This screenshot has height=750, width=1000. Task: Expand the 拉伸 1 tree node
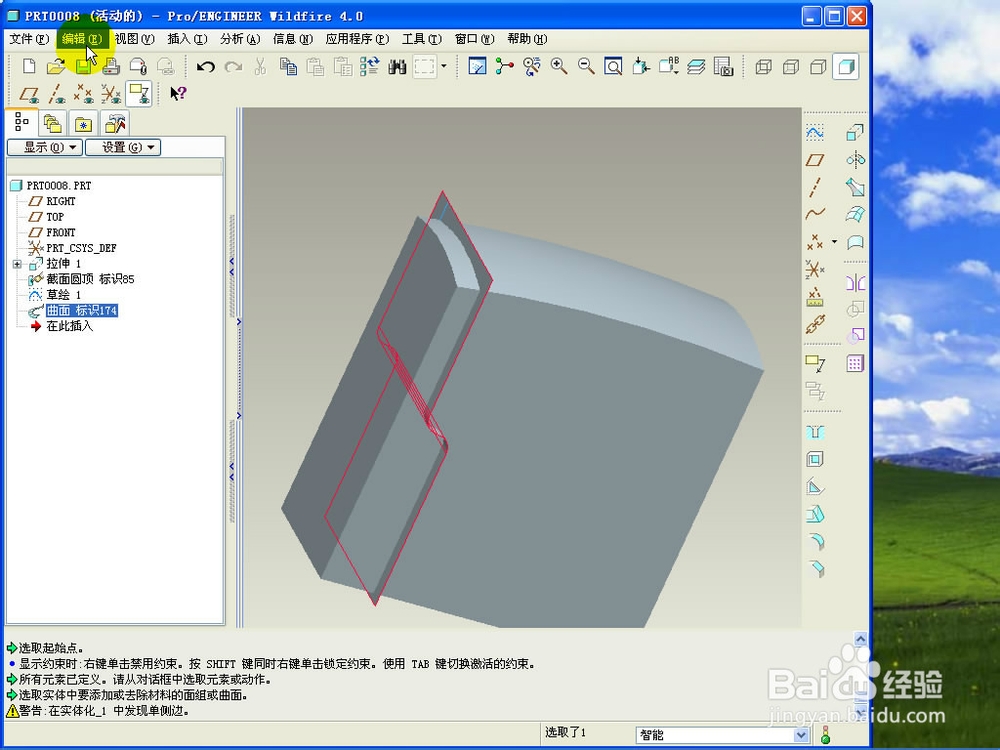pyautogui.click(x=17, y=264)
